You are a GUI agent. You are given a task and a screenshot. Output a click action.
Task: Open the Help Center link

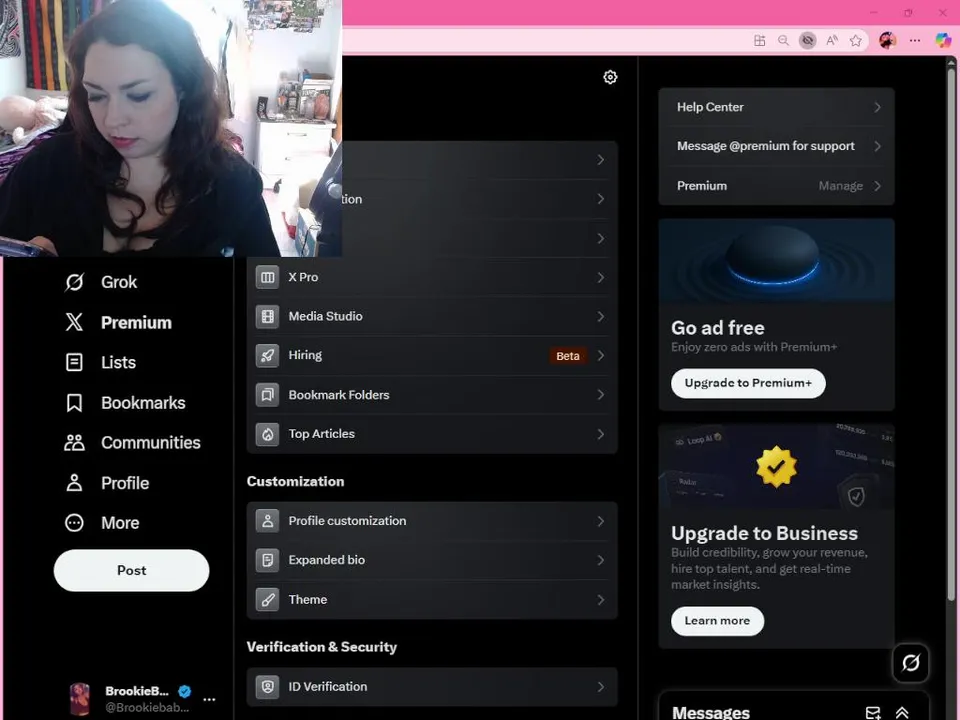(776, 107)
